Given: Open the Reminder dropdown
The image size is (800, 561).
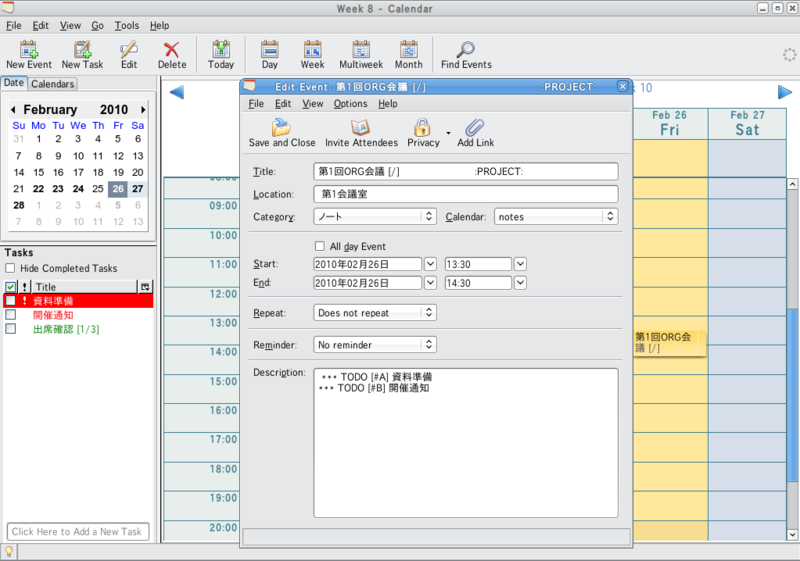Looking at the screenshot, I should pos(374,345).
